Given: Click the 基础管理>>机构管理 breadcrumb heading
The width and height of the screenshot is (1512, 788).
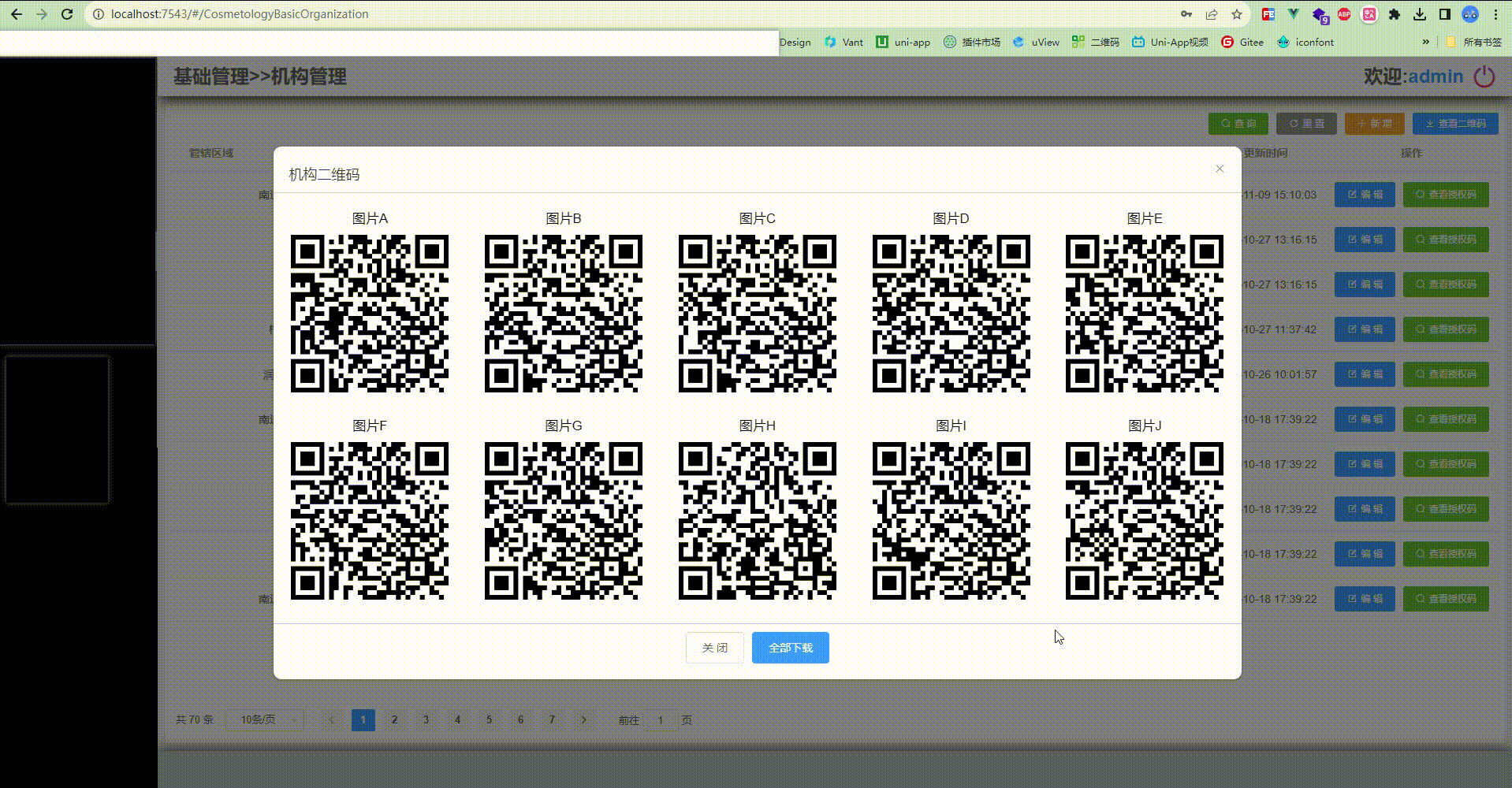Looking at the screenshot, I should [260, 76].
